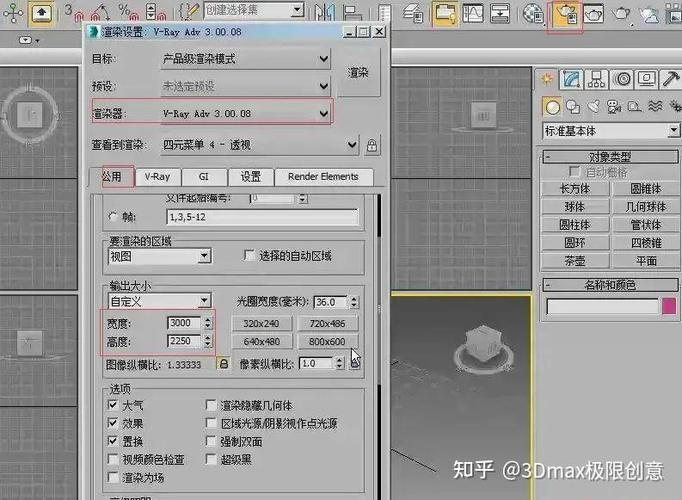The width and height of the screenshot is (682, 500).
Task: Open the Curve Editor toolbar icon
Action: pos(473,13)
